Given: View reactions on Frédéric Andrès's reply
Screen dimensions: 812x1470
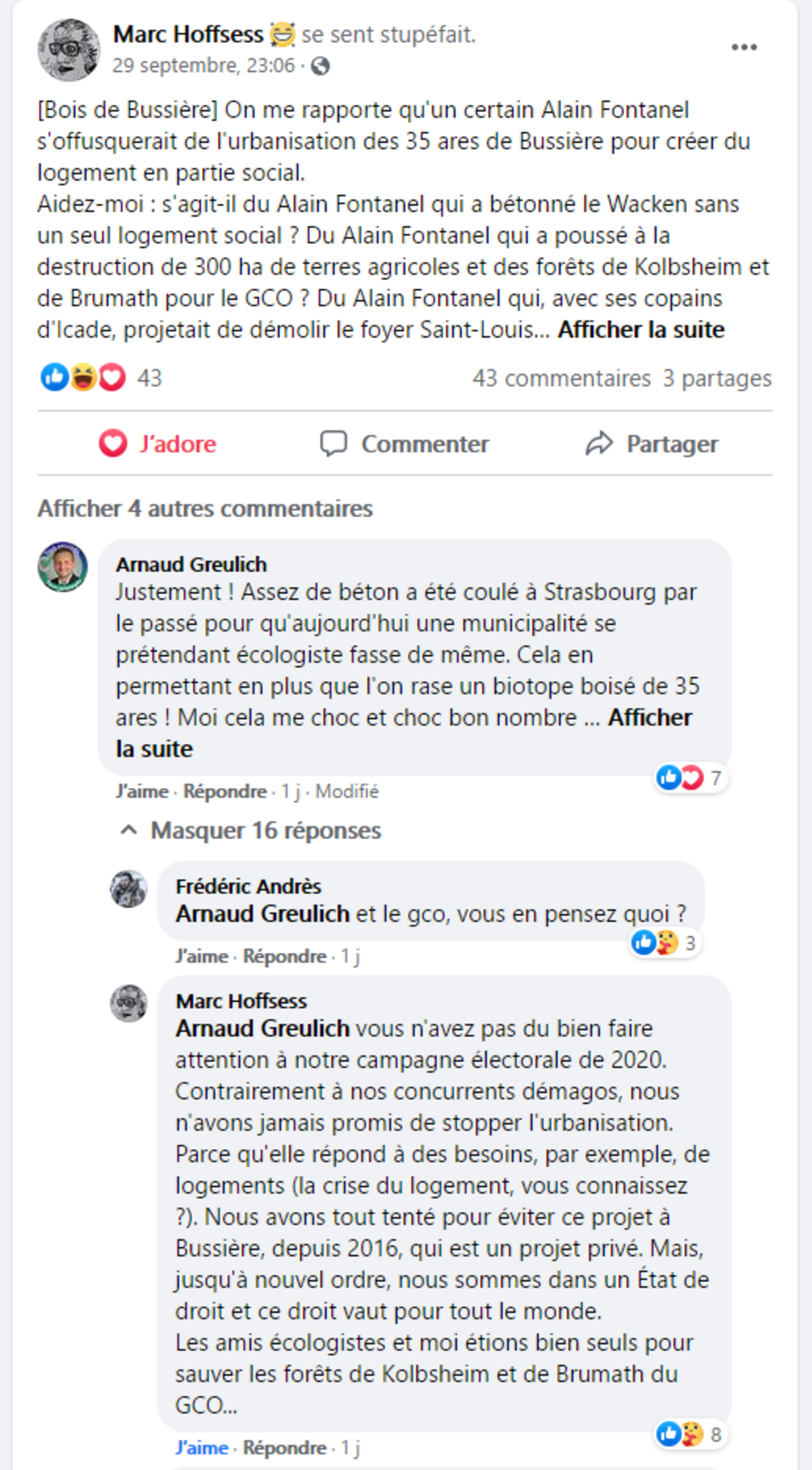Looking at the screenshot, I should pos(664,943).
